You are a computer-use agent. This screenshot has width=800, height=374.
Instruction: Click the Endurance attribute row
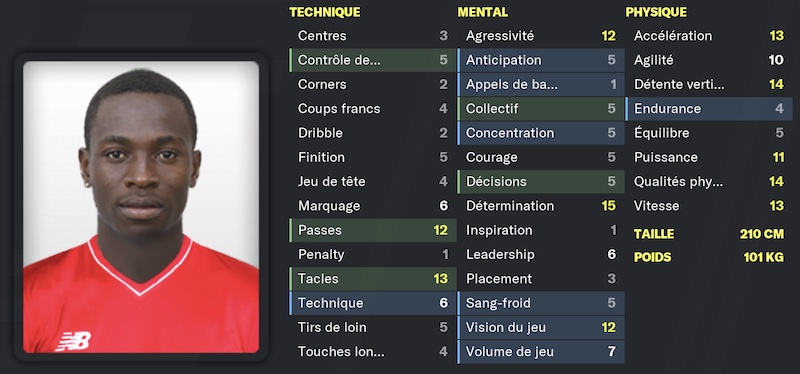709,109
